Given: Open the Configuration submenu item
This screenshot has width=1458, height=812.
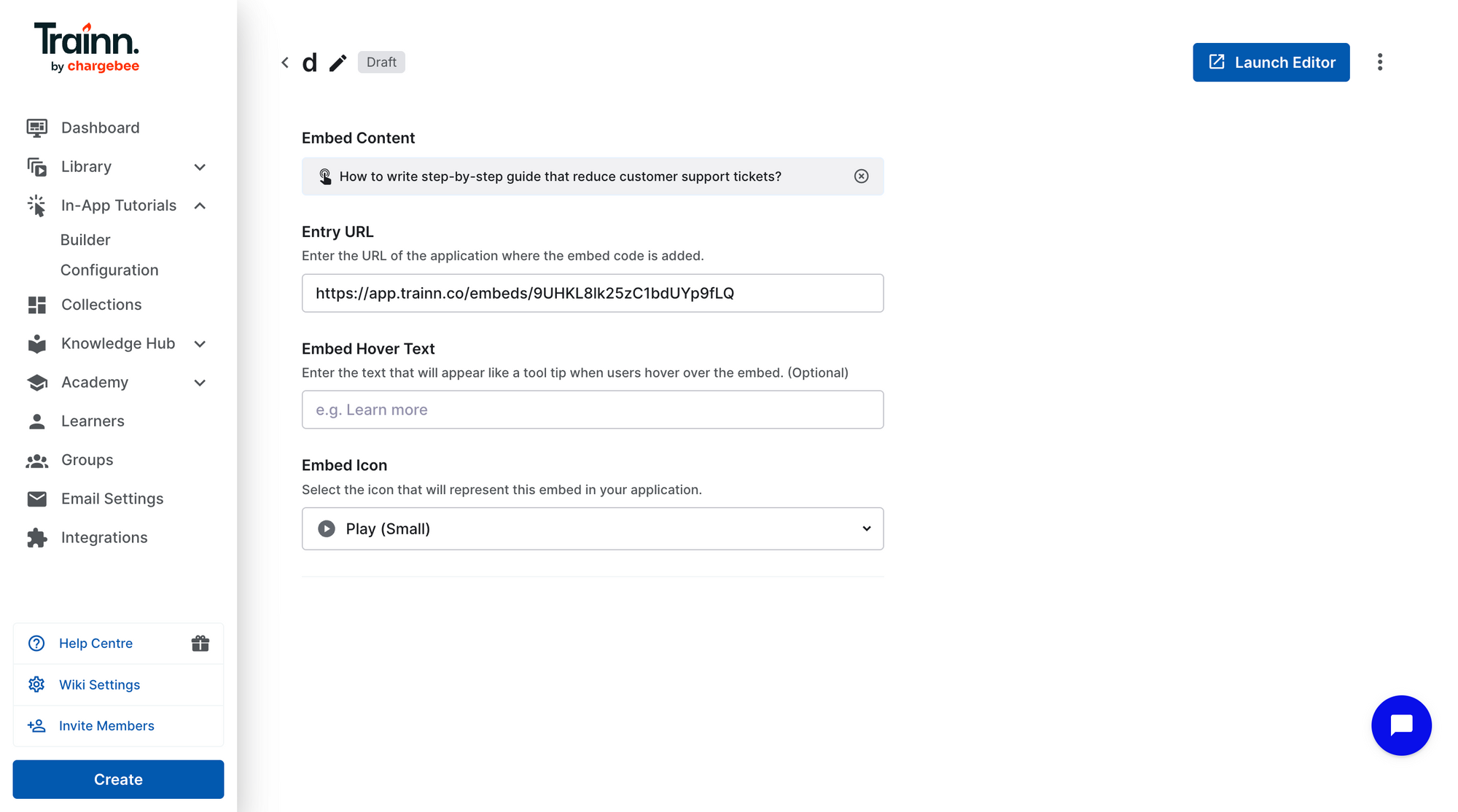Looking at the screenshot, I should click(x=109, y=270).
